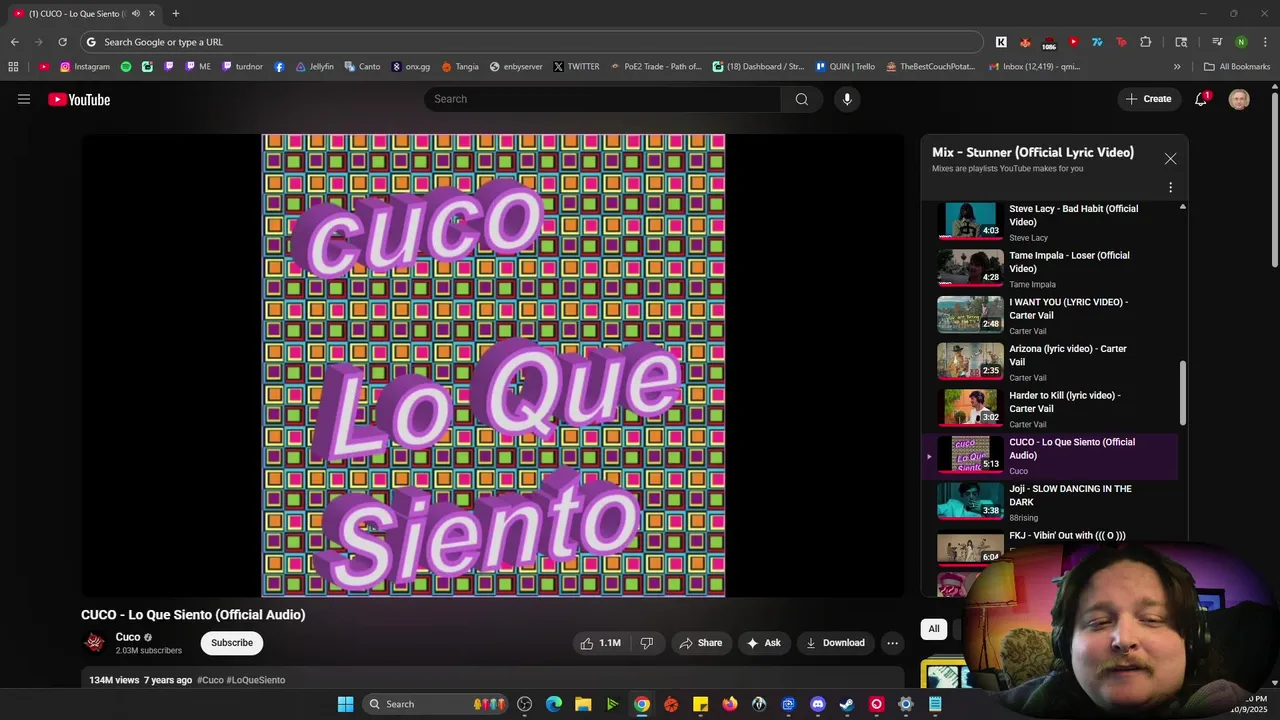
Task: Reload the page in Chrome
Action: coord(62,42)
